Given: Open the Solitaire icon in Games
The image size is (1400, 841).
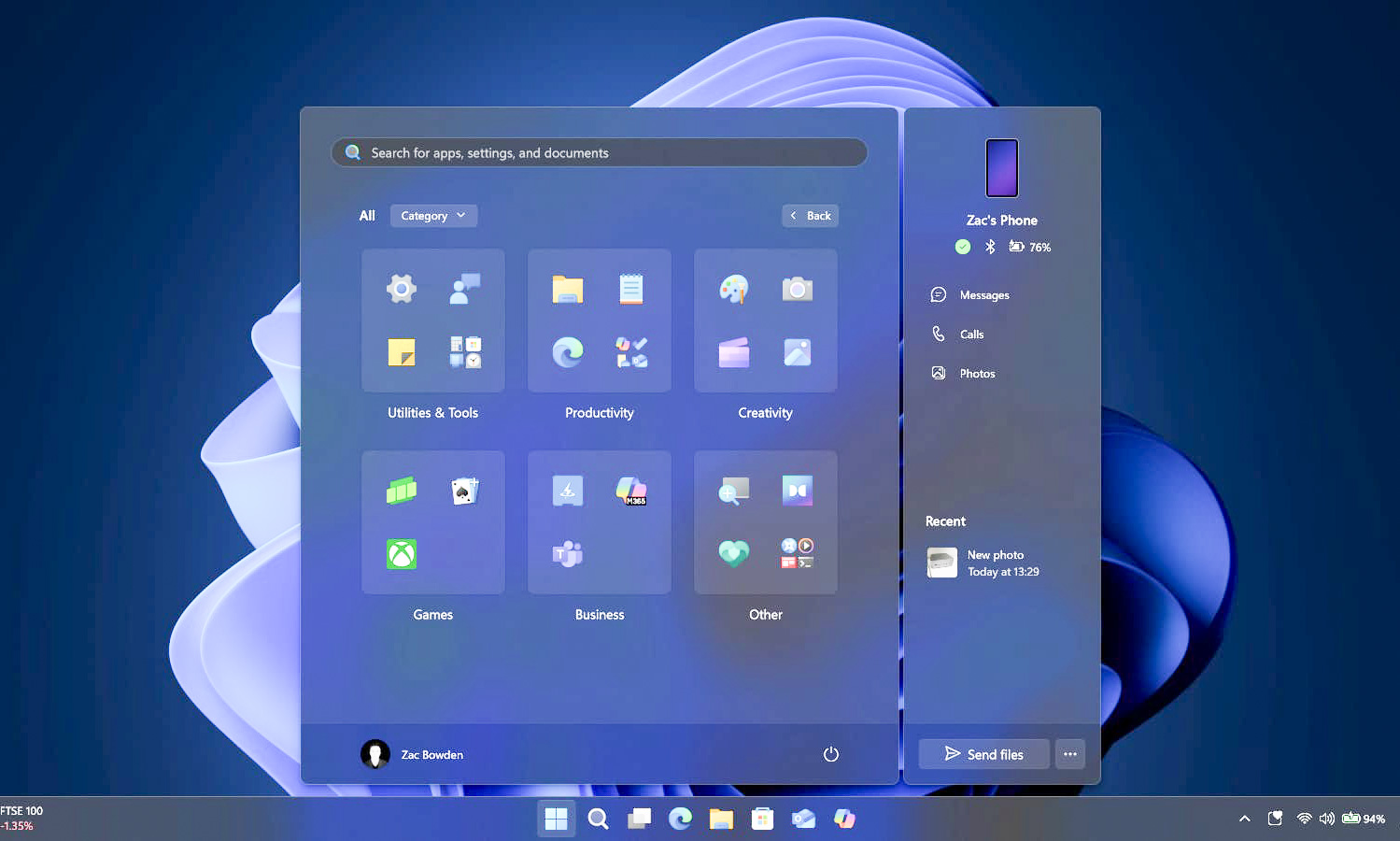Looking at the screenshot, I should pyautogui.click(x=464, y=490).
